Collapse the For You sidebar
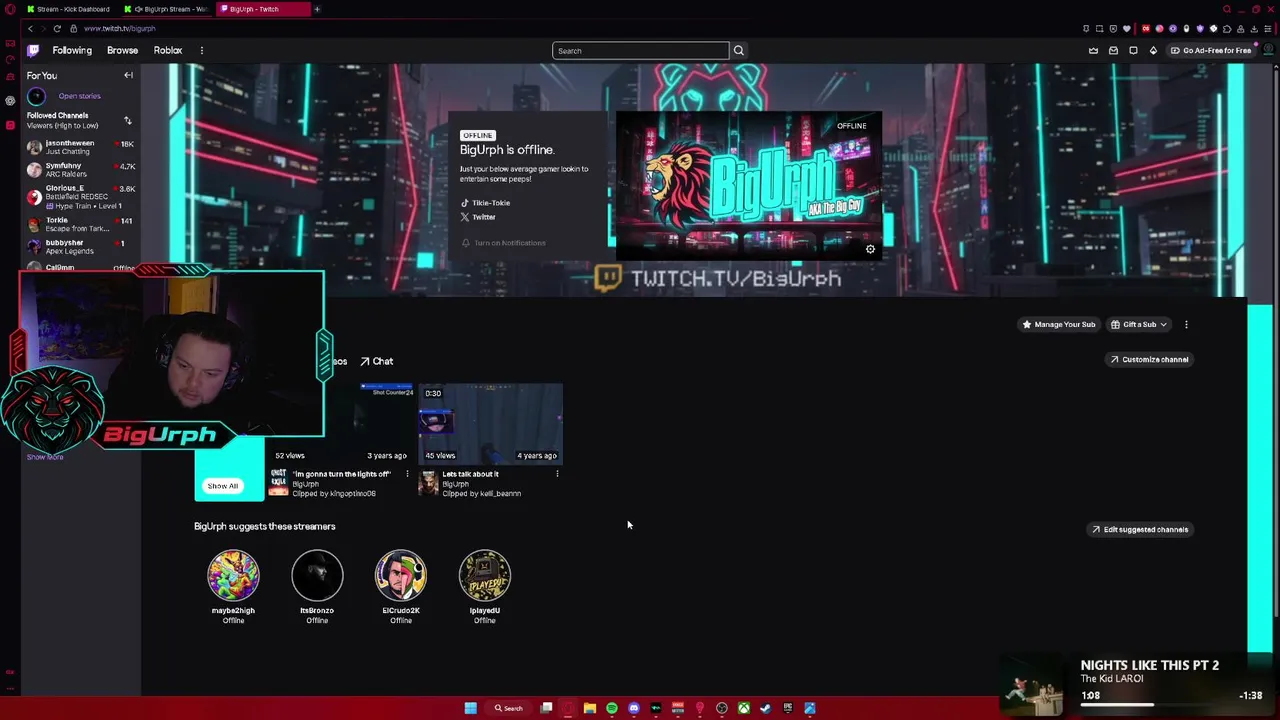The width and height of the screenshot is (1280, 720). (128, 75)
